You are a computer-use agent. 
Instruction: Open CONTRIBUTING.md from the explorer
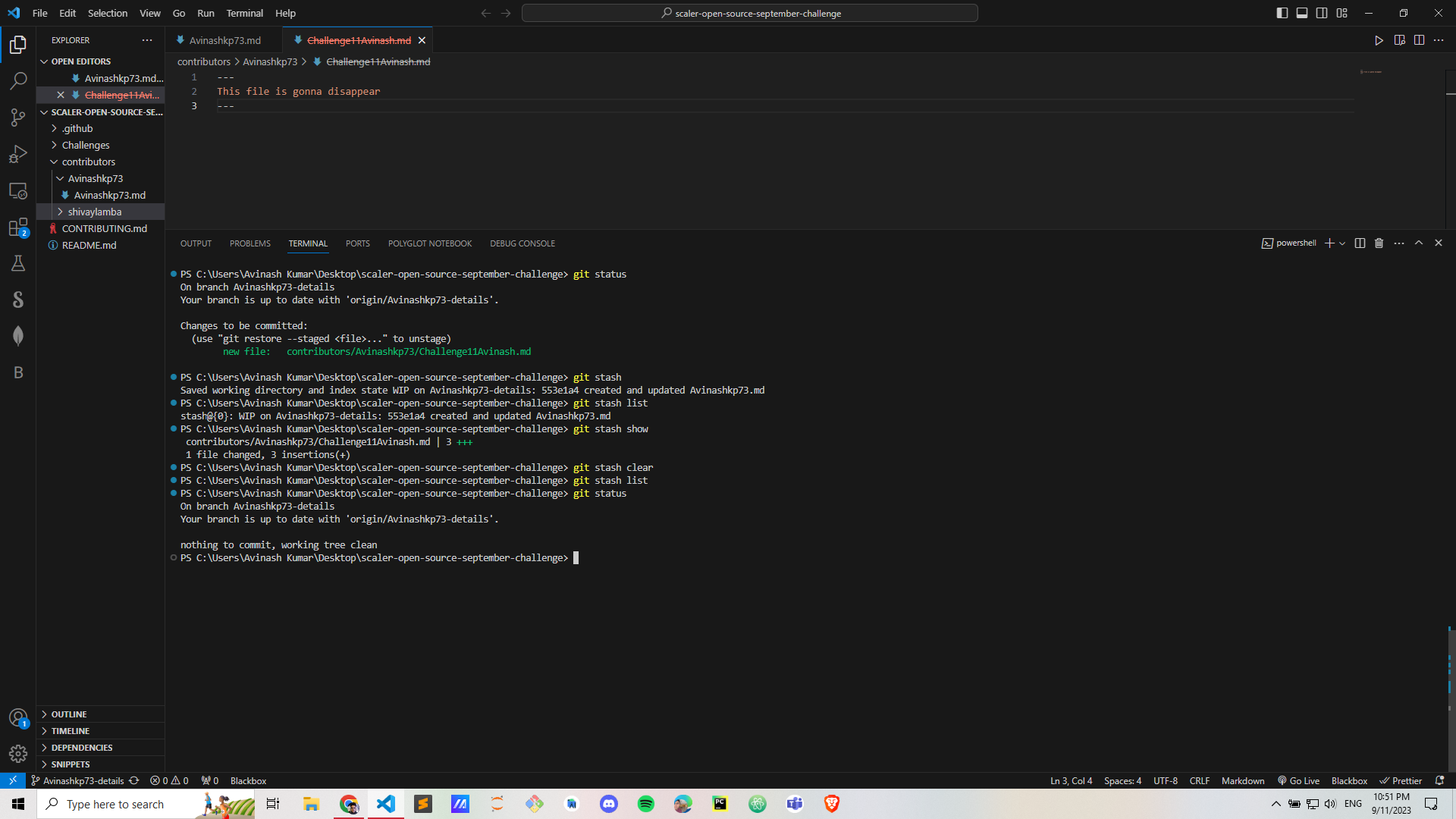[104, 228]
